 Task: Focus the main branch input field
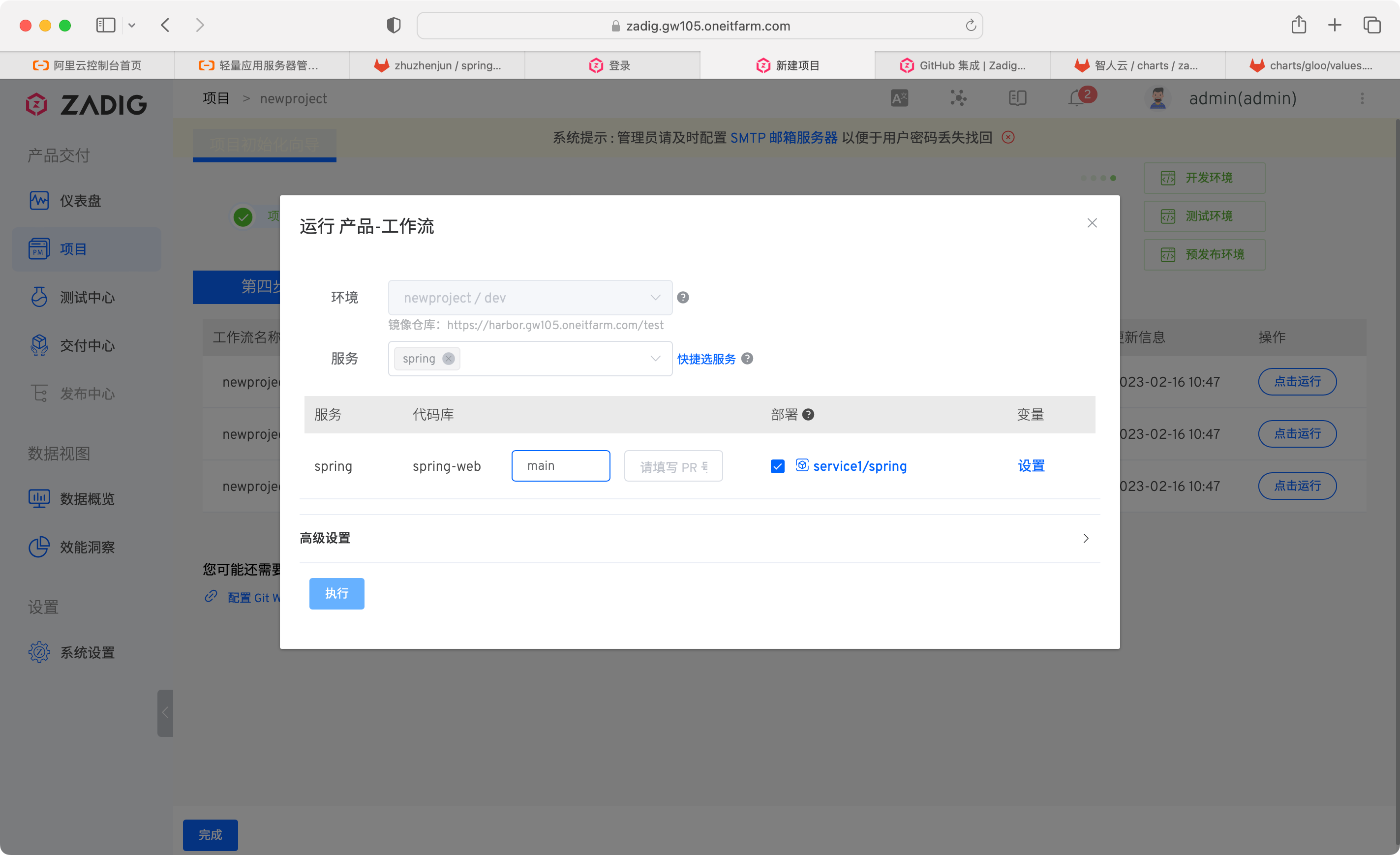click(x=561, y=466)
